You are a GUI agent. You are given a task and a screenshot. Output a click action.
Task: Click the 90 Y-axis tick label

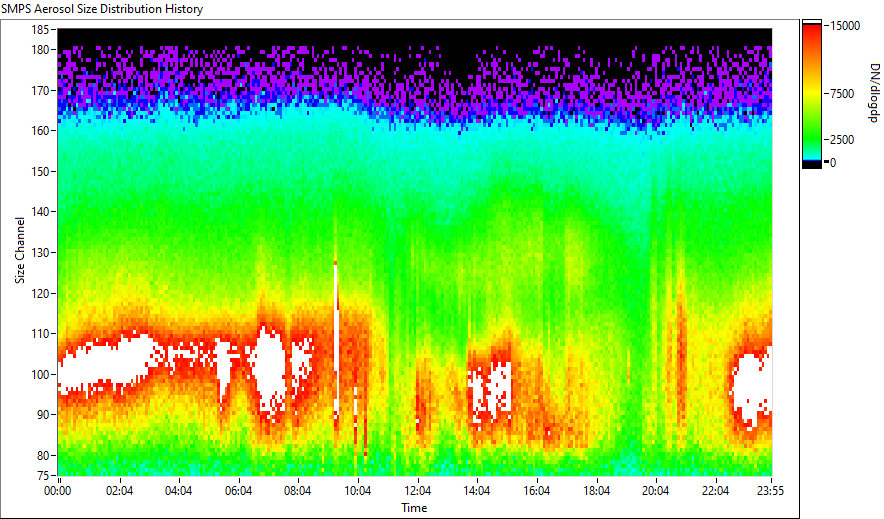(x=43, y=415)
